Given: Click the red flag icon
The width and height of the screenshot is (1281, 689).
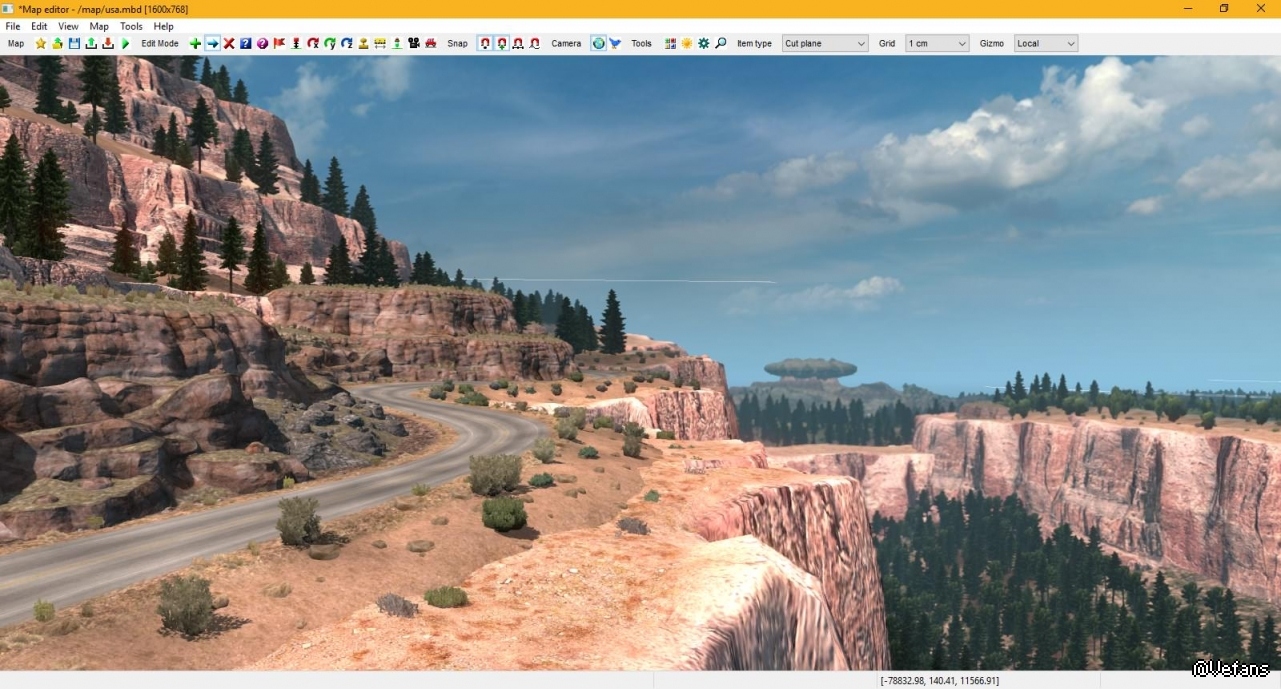Looking at the screenshot, I should click(279, 44).
